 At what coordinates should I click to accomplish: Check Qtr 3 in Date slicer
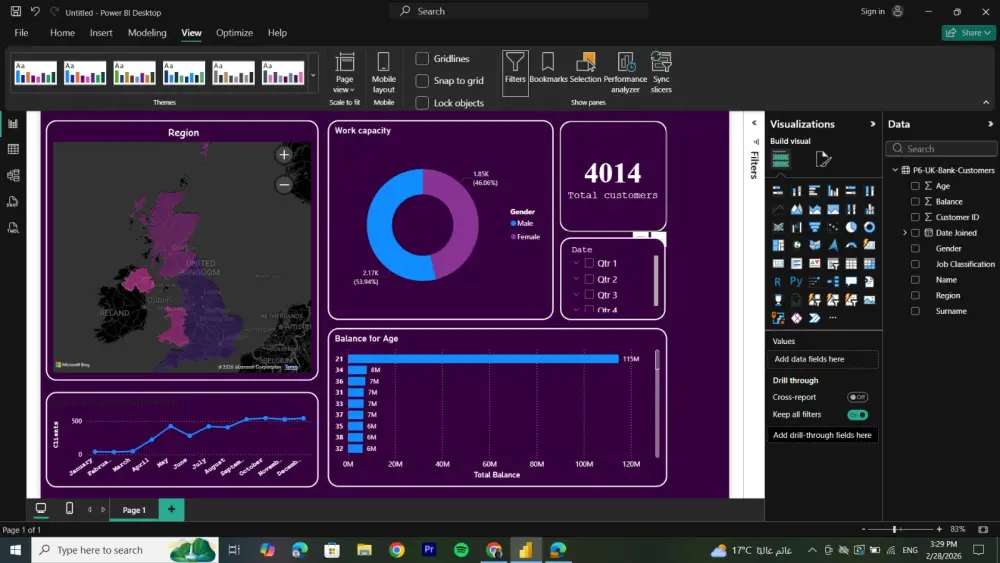tap(589, 295)
